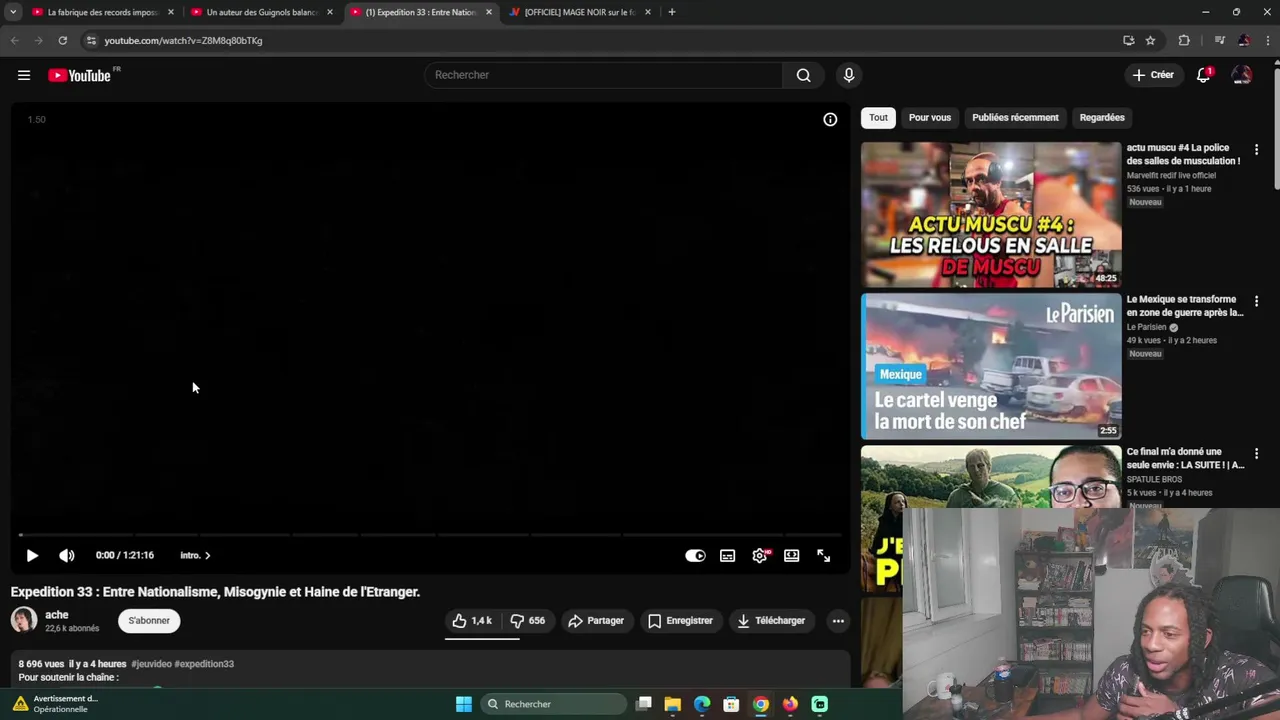Open the player settings gear

coord(760,555)
